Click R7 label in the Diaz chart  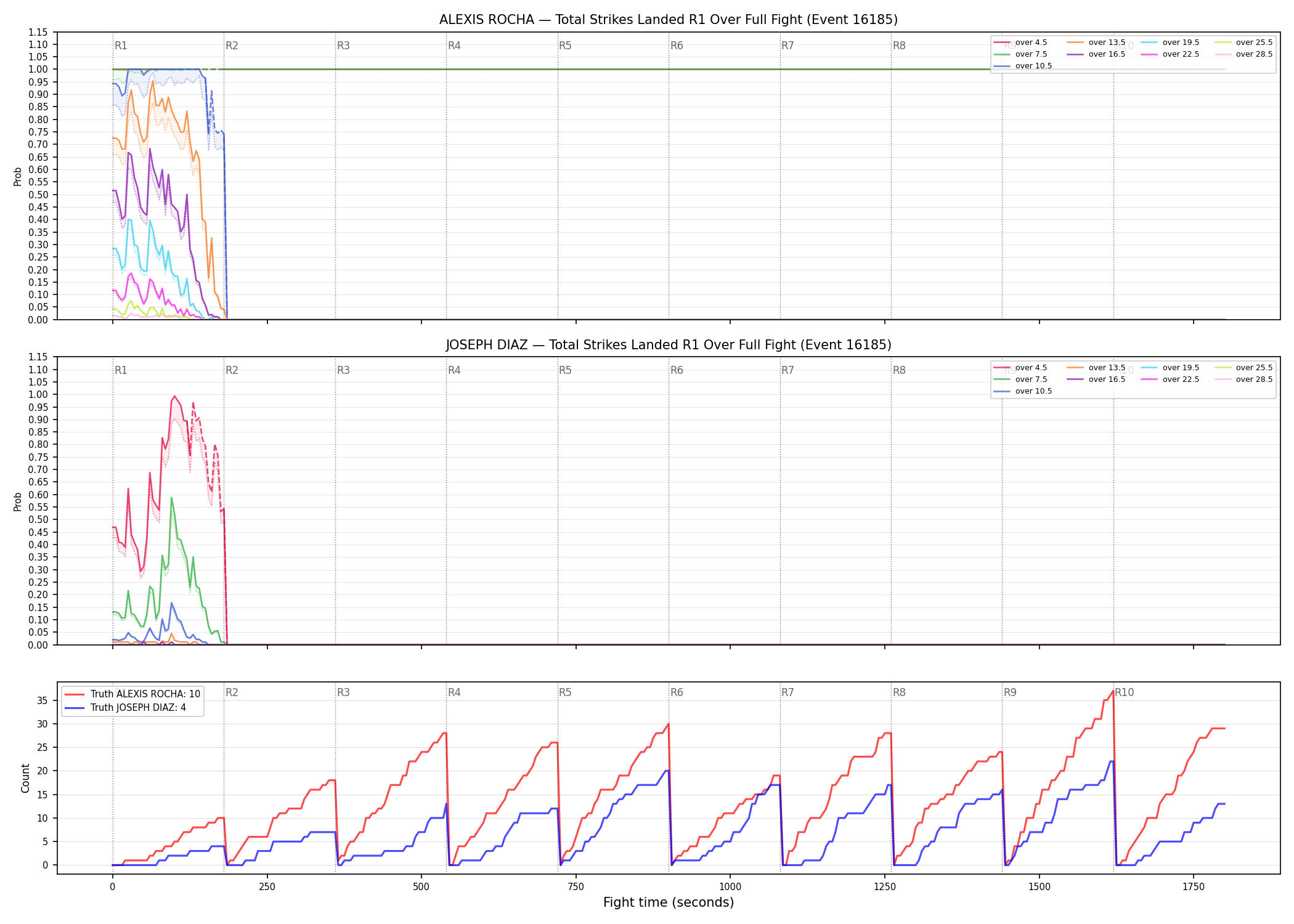[787, 370]
